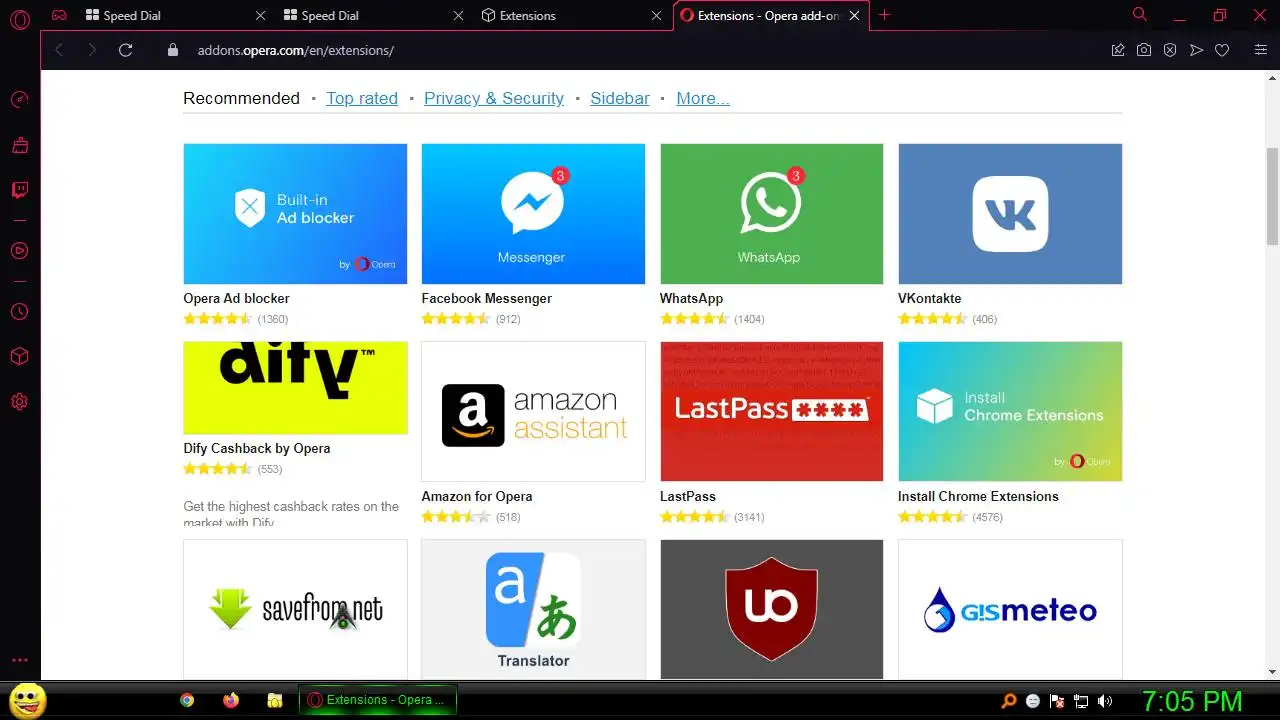The width and height of the screenshot is (1280, 720).
Task: Click the padlock site security icon
Action: (172, 50)
